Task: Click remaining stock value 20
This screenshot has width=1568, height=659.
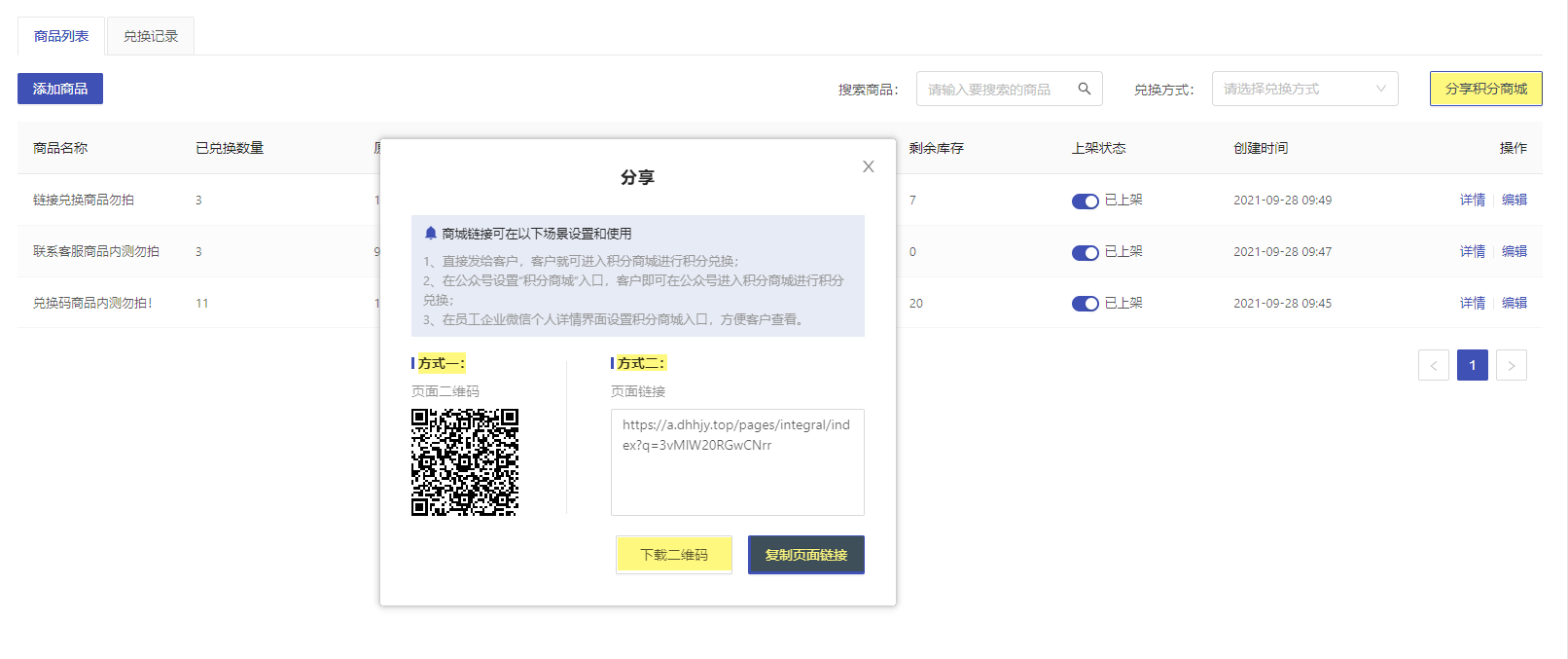Action: pyautogui.click(x=916, y=304)
